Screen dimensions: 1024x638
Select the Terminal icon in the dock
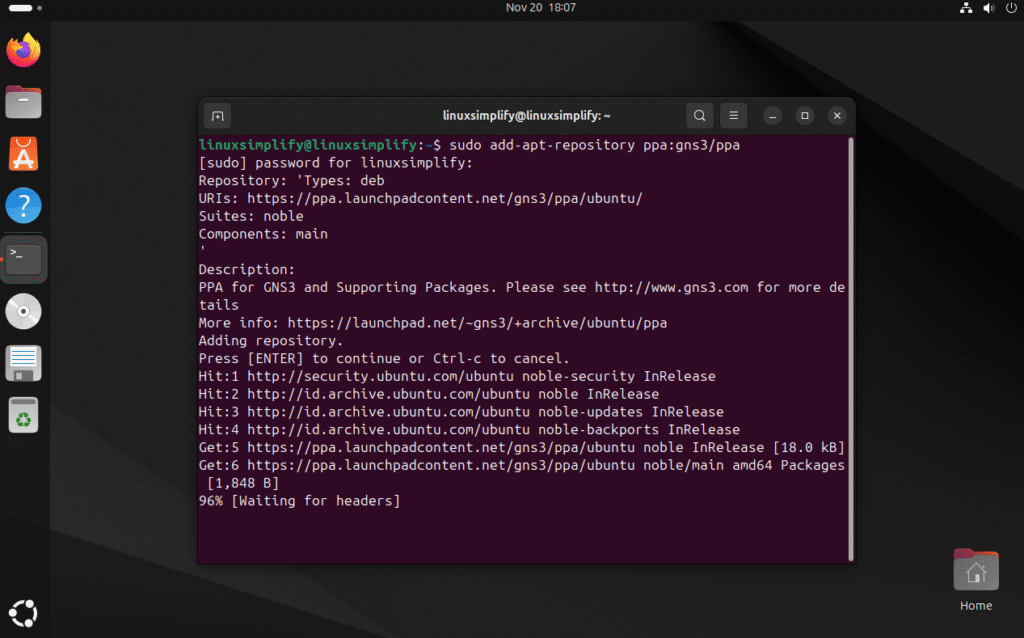coord(23,258)
